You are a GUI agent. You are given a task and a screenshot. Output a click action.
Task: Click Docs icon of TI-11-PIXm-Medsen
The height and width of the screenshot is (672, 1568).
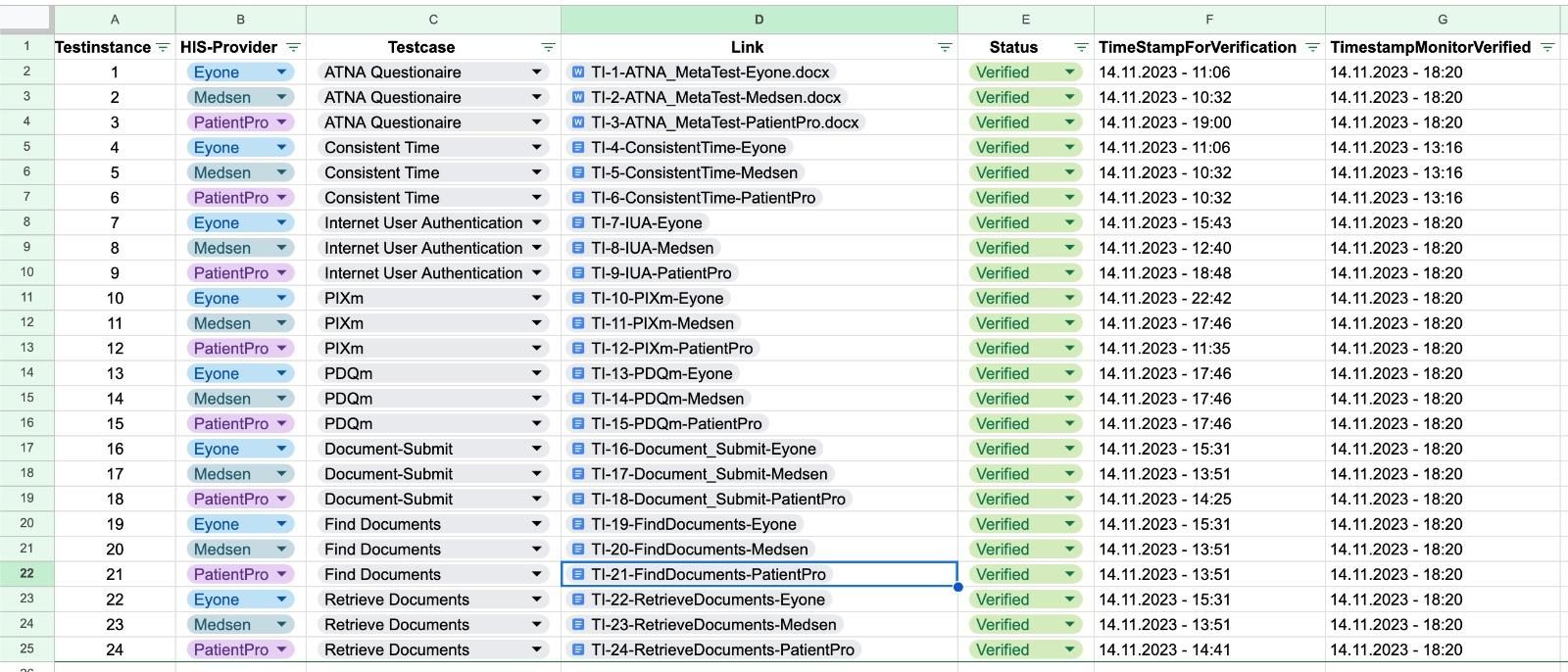[x=578, y=323]
